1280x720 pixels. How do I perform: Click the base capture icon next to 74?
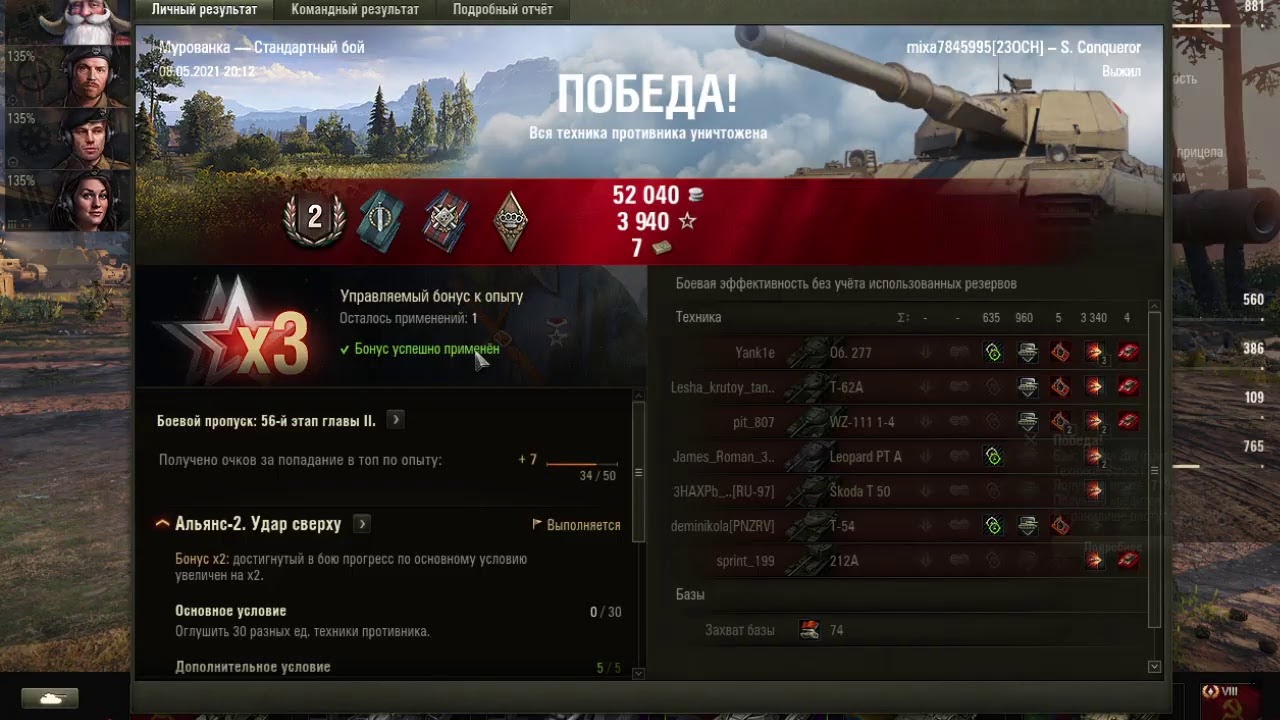point(810,630)
